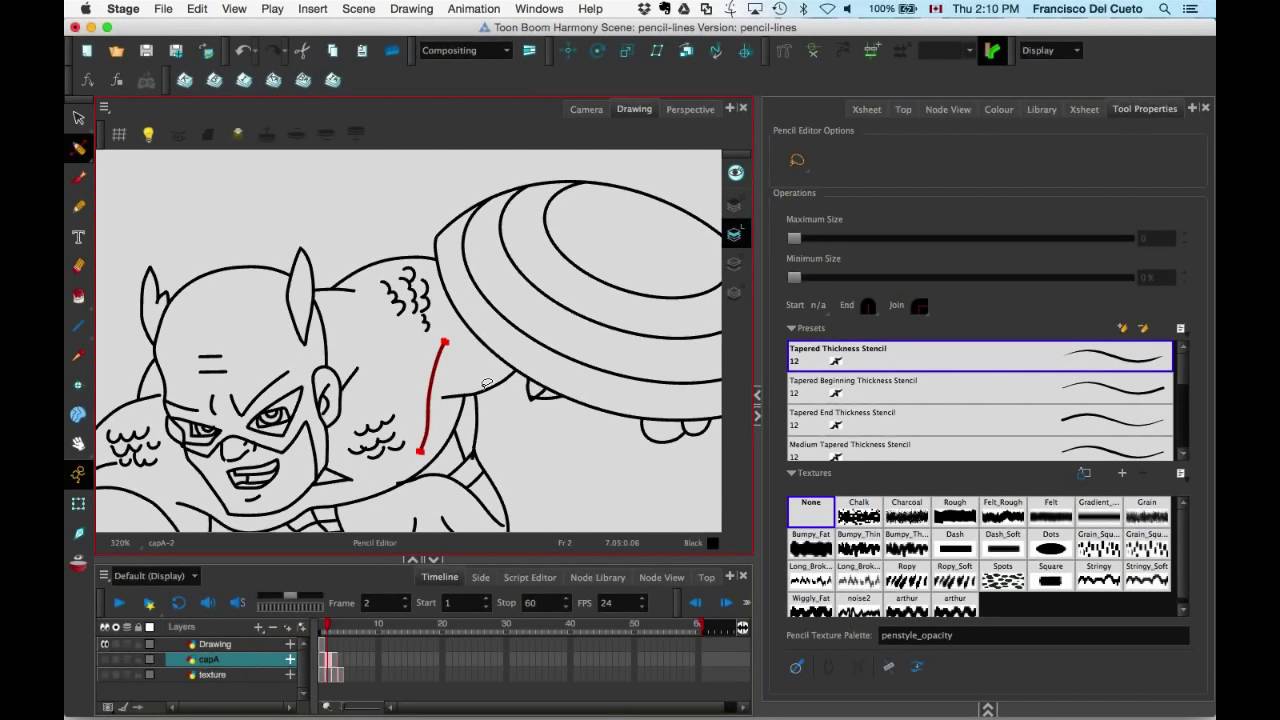Viewport: 1280px width, 720px height.
Task: Toggle the Join style button
Action: [x=919, y=306]
